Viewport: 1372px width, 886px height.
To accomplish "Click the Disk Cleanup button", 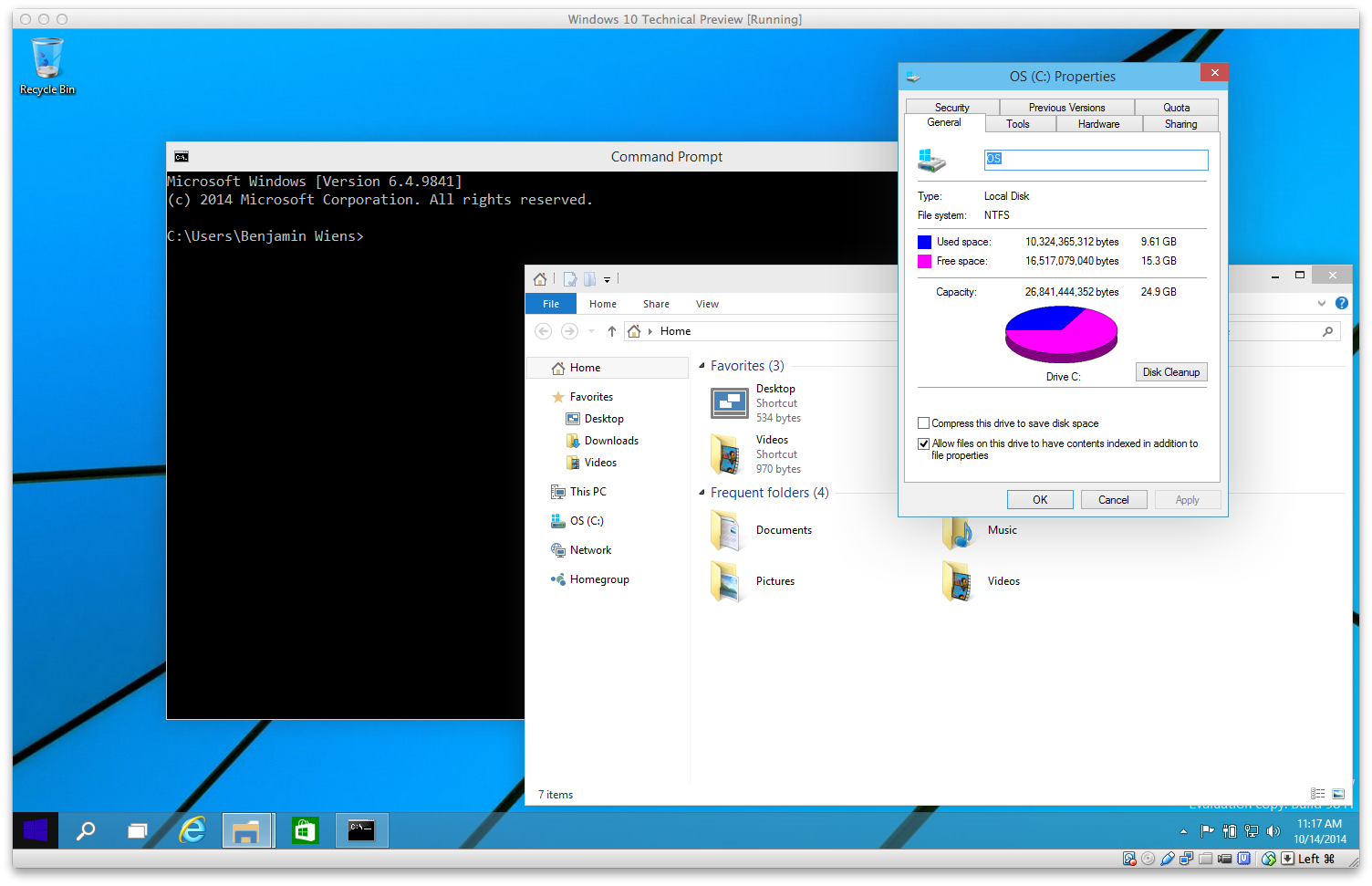I will tap(1171, 372).
